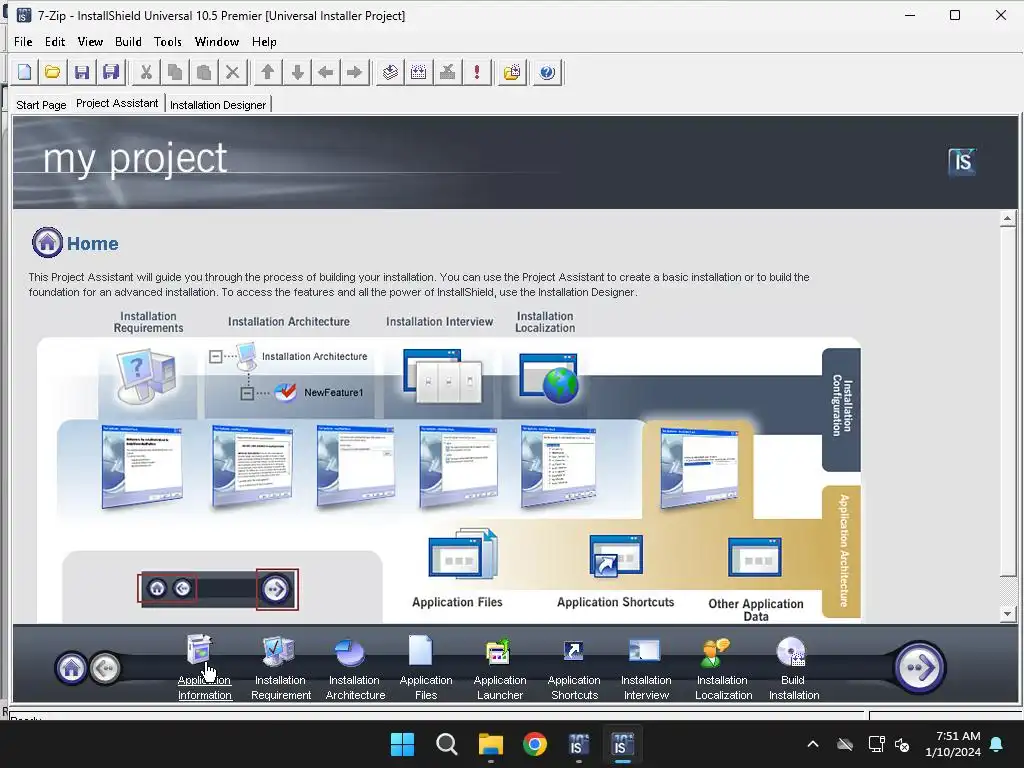Click the Installation Interview dialog icon
Image resolution: width=1024 pixels, height=768 pixels.
[x=443, y=376]
